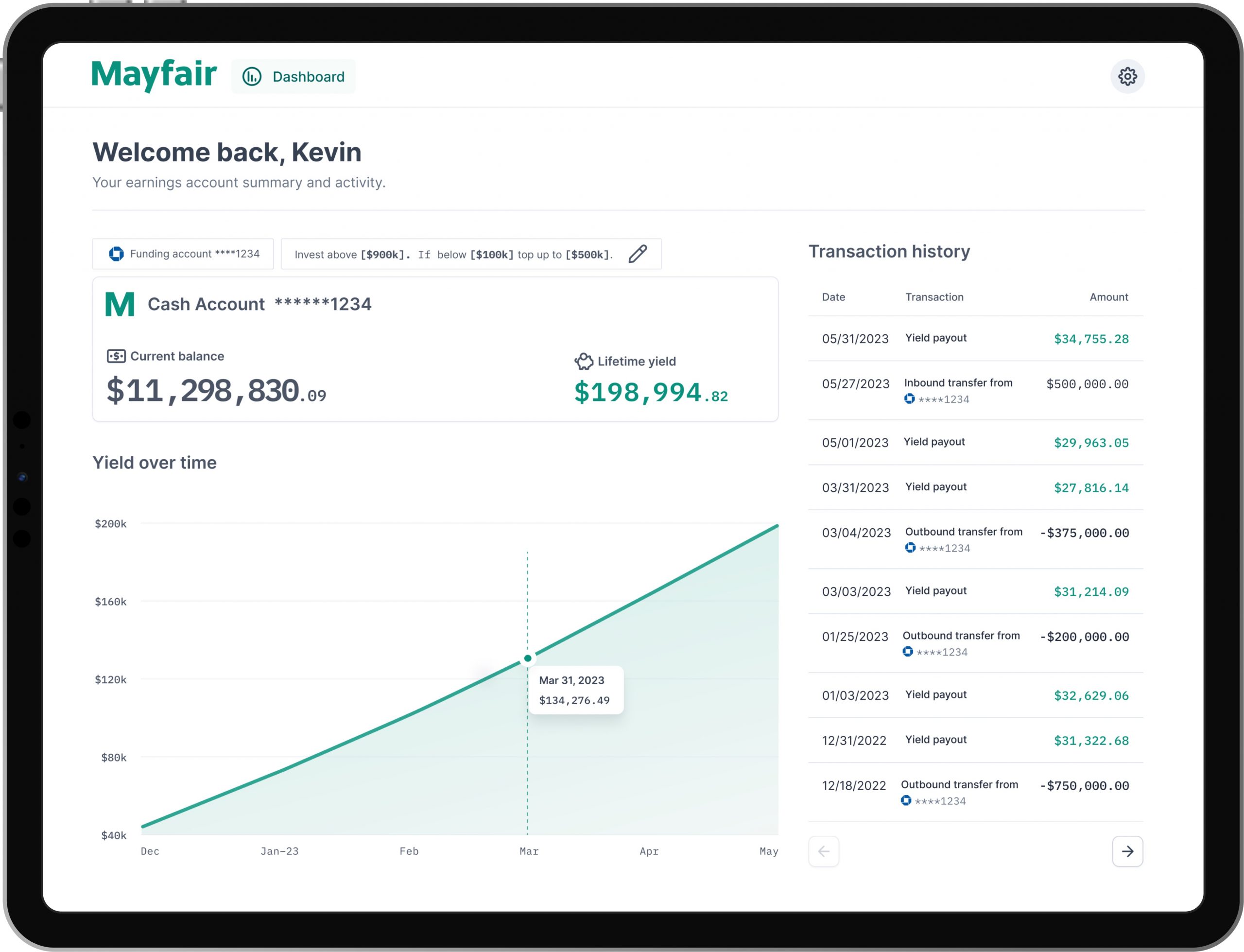Go to previous transaction page arrow
Viewport: 1244px width, 952px height.
[x=824, y=851]
